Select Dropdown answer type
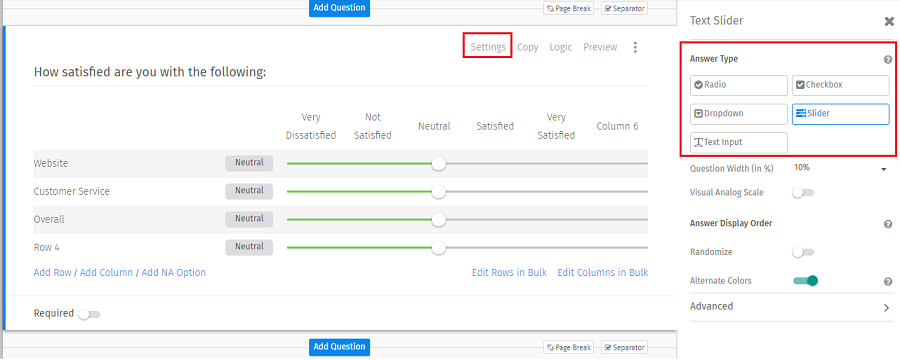This screenshot has height=360, width=900. (739, 114)
